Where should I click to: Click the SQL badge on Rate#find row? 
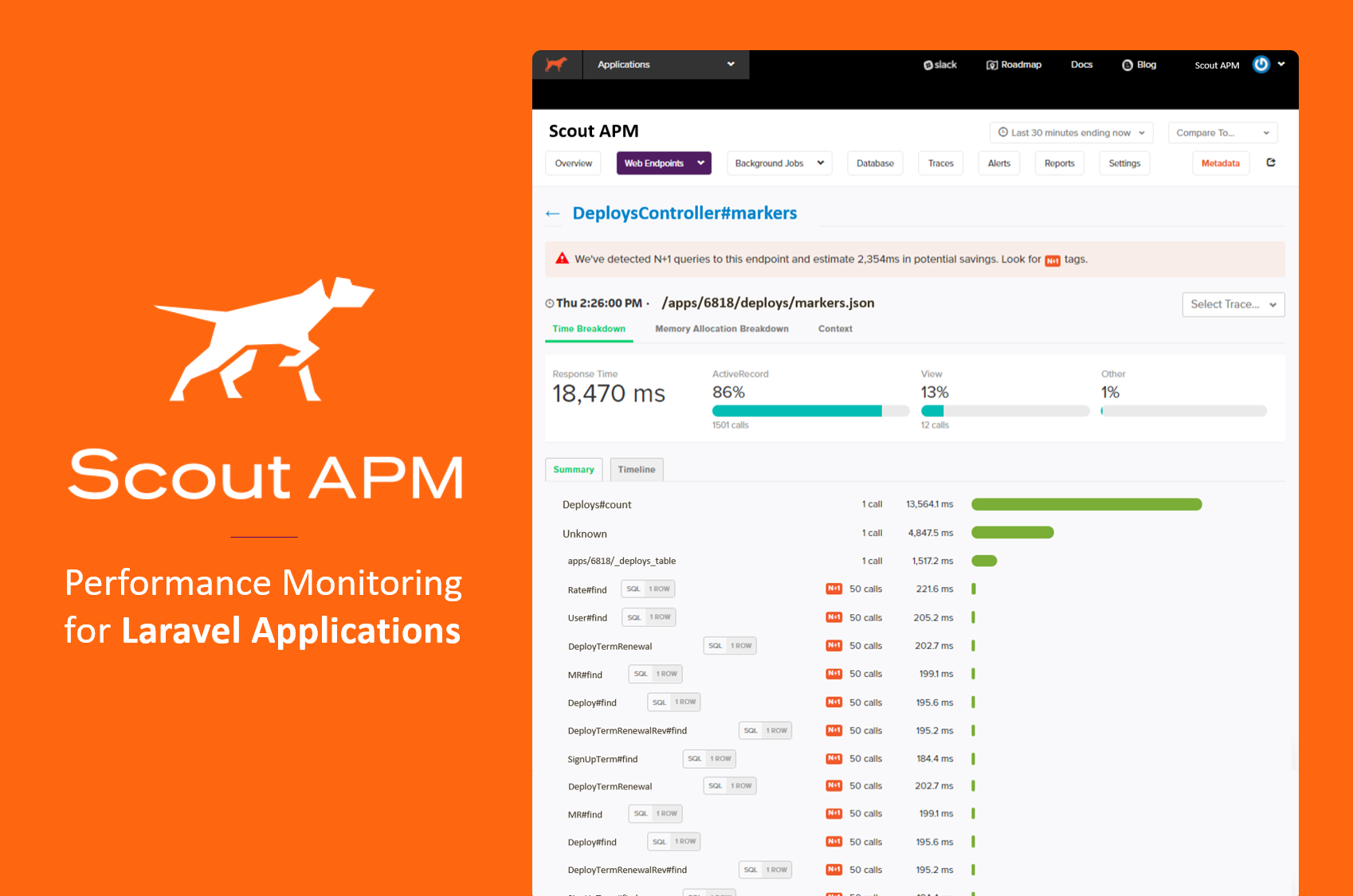coord(633,589)
